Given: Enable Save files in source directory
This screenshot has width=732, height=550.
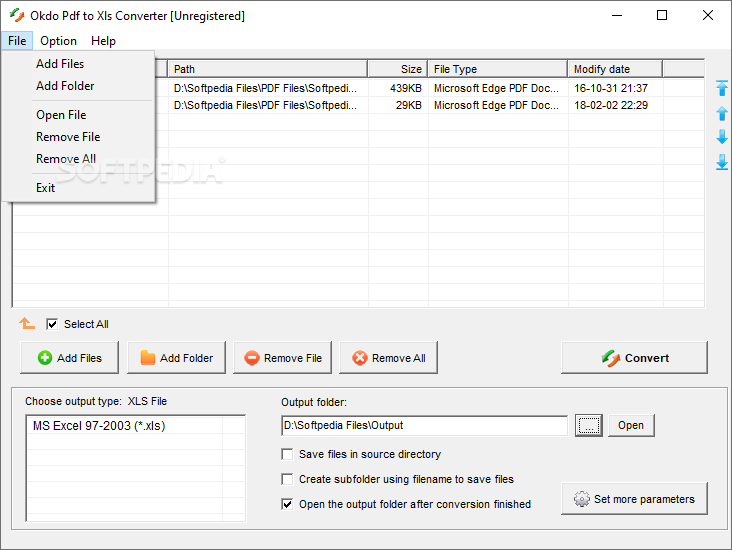Looking at the screenshot, I should point(287,454).
